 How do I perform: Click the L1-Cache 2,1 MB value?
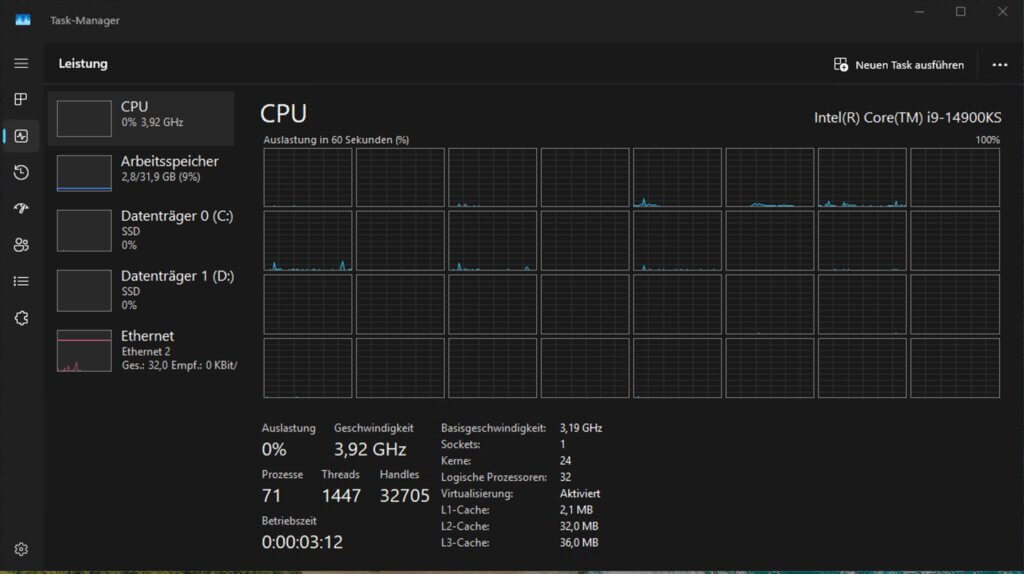[x=576, y=510]
